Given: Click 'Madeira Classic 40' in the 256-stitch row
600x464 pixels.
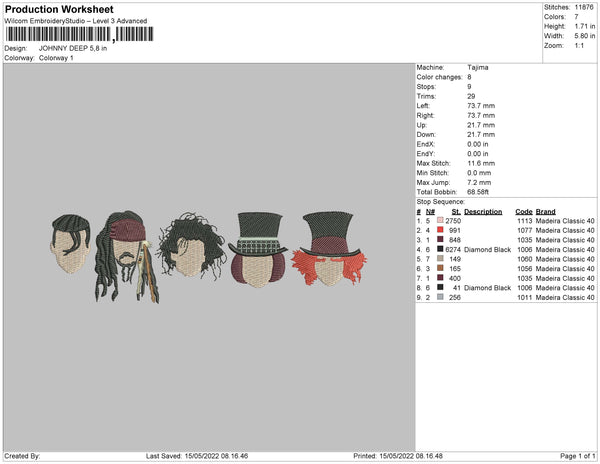Looking at the screenshot, I should [x=565, y=297].
